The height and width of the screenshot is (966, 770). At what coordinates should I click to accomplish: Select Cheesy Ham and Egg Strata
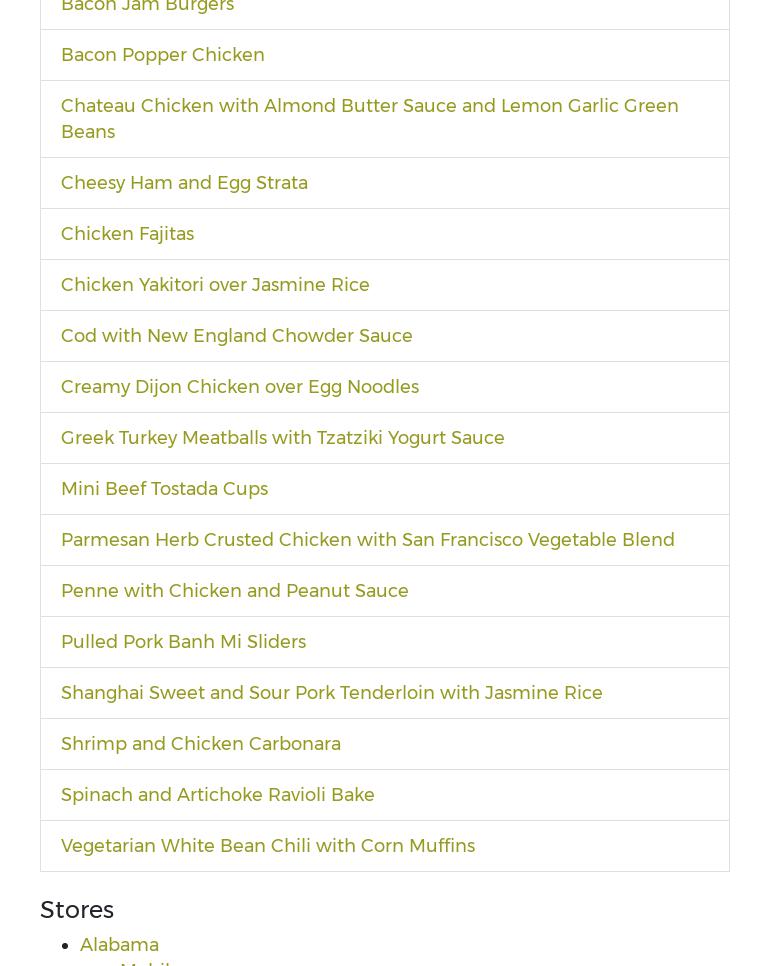coord(184,182)
